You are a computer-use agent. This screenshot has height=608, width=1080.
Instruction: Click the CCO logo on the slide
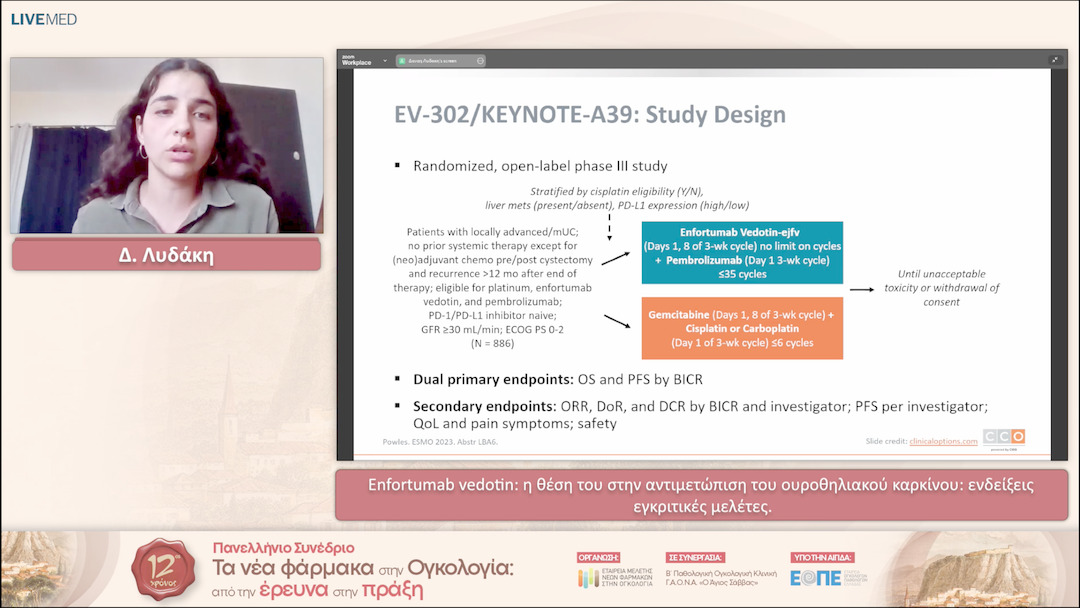tap(1003, 437)
